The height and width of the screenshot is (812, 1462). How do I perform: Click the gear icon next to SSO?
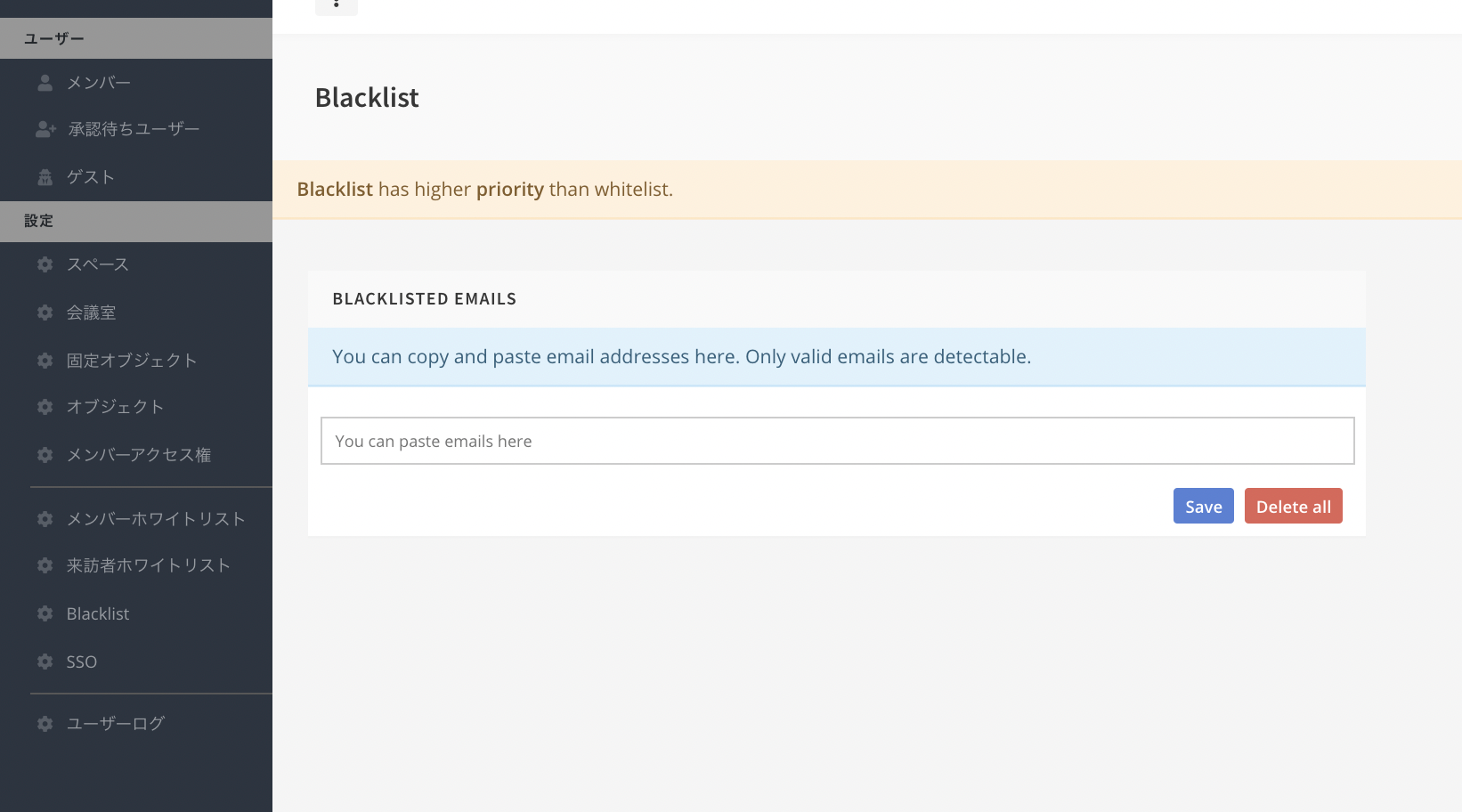point(45,662)
